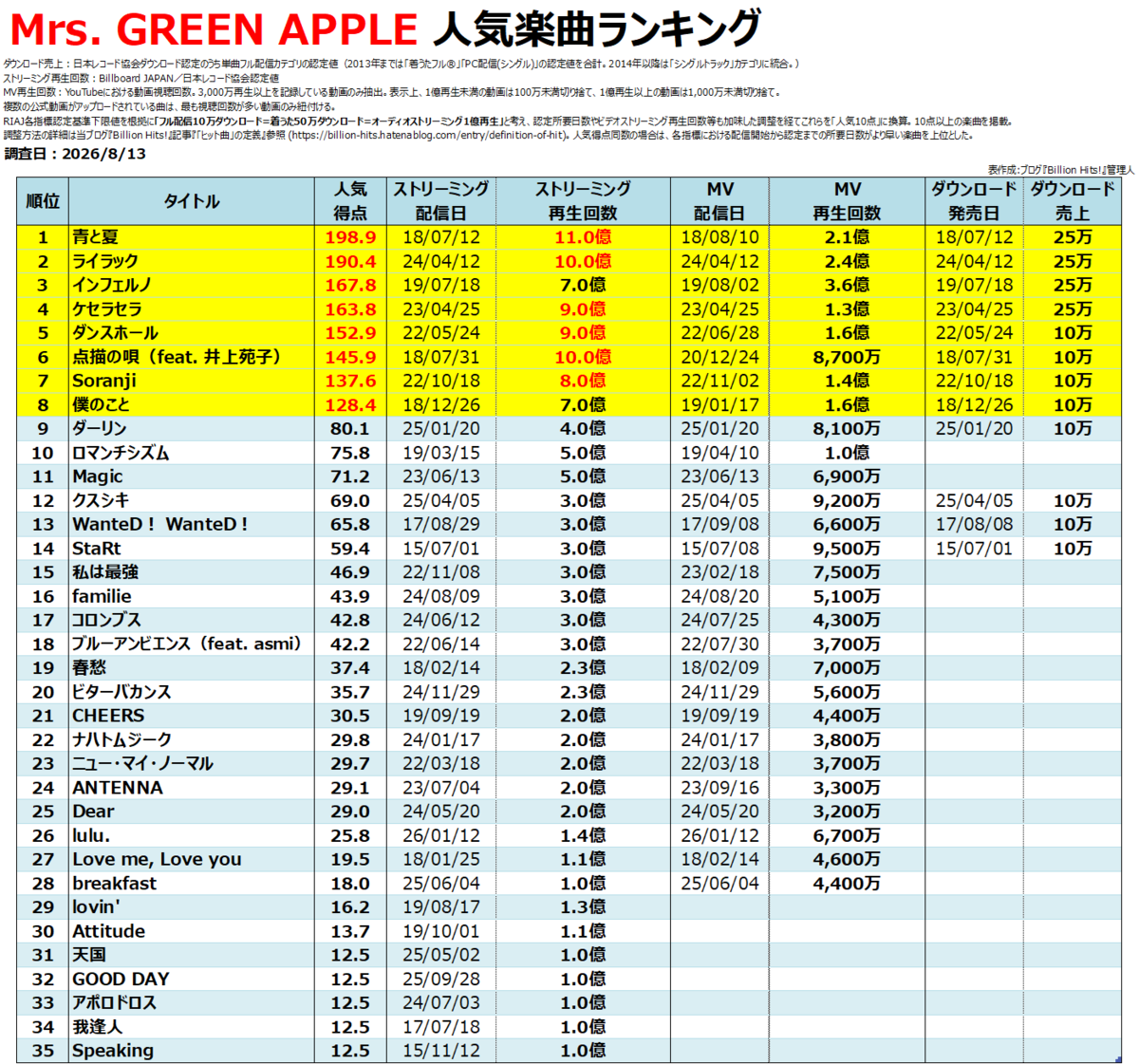Select the 'ストリーミング配信日' column header

click(441, 201)
